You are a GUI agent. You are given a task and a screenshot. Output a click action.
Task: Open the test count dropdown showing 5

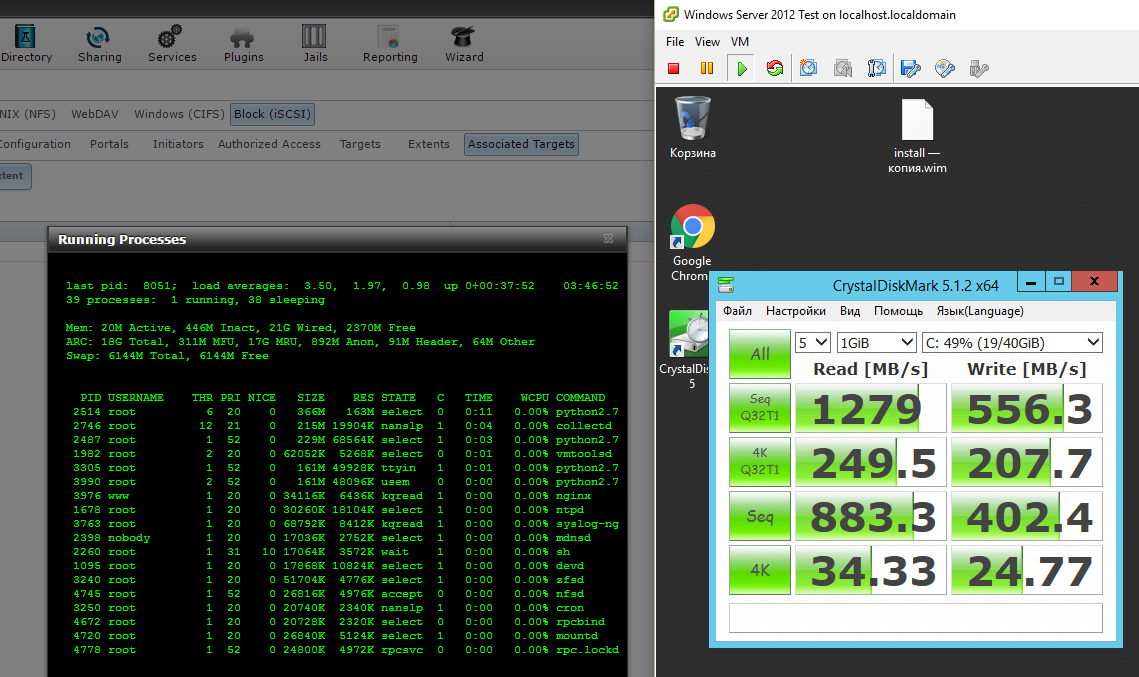pyautogui.click(x=813, y=343)
